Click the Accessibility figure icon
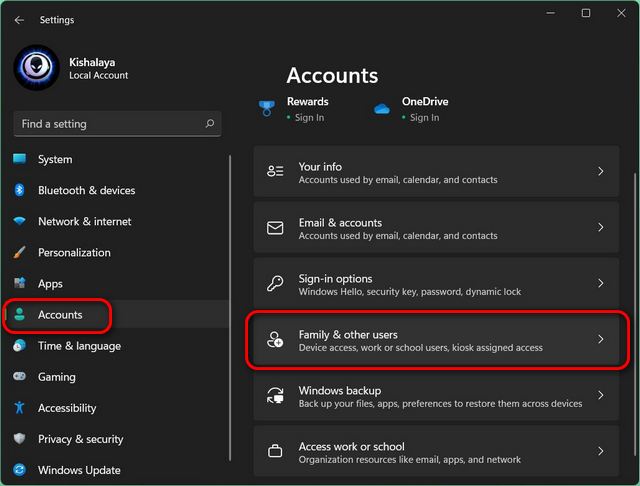Image resolution: width=640 pixels, height=486 pixels. click(x=19, y=408)
